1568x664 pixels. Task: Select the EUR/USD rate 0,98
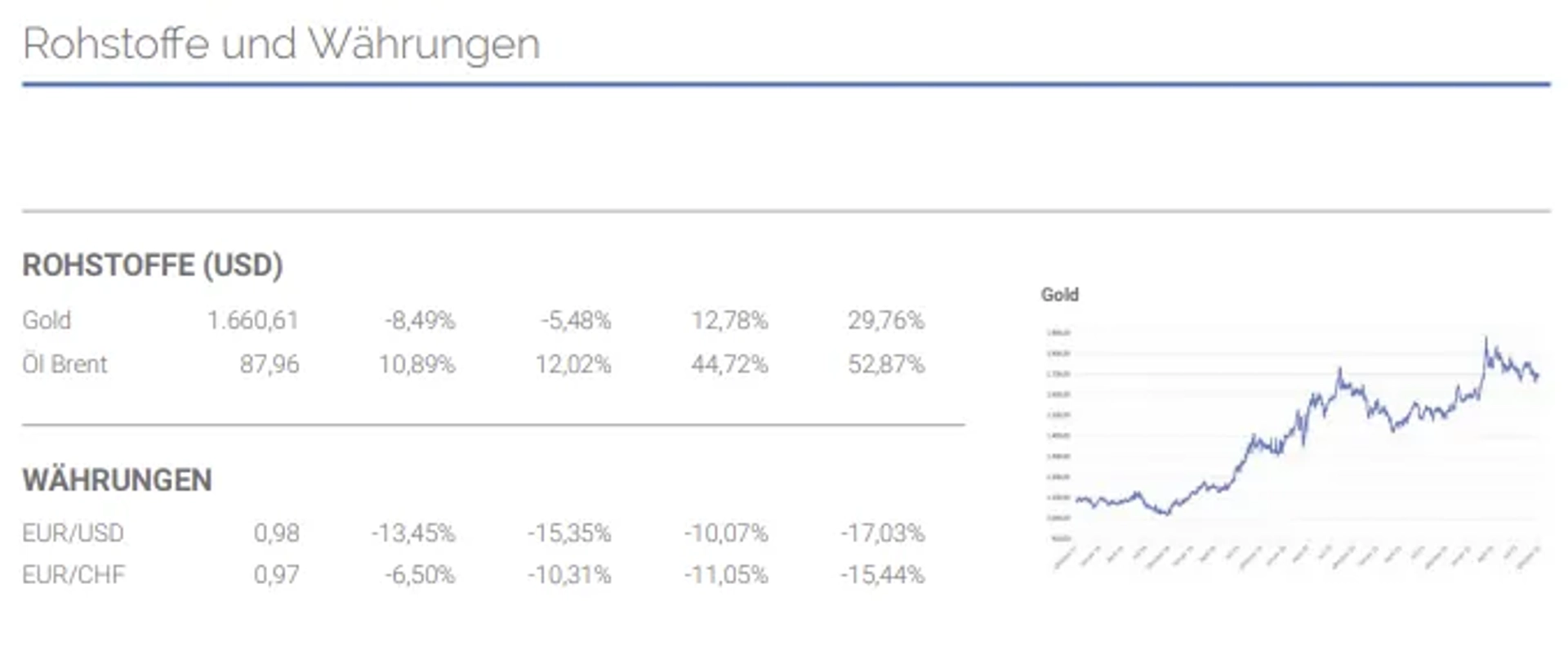click(277, 533)
